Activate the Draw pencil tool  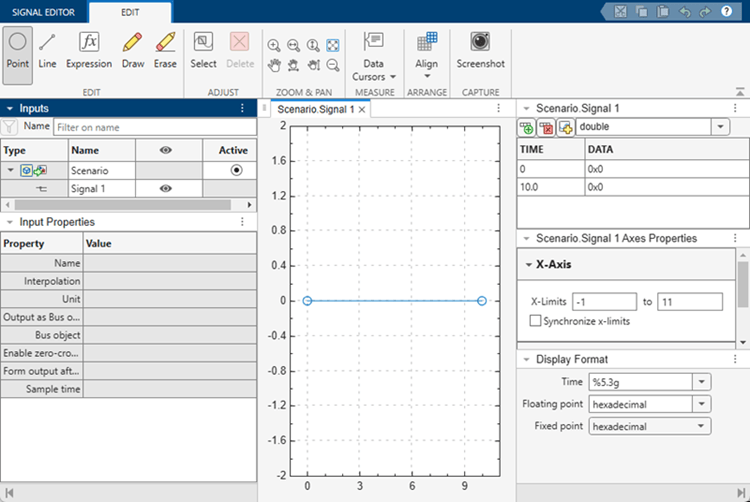coord(132,52)
